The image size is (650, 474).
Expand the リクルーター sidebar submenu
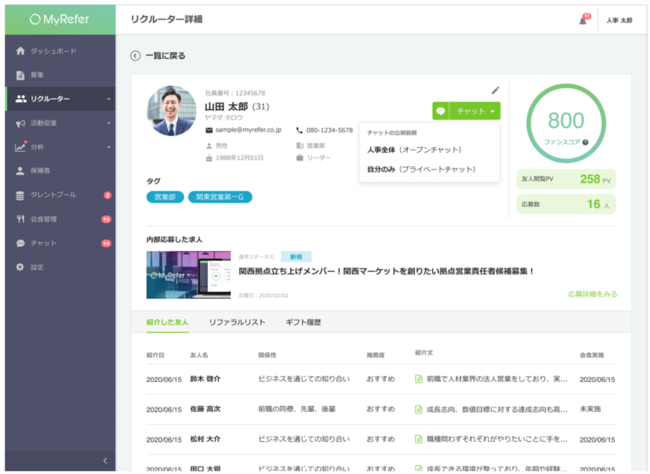(109, 99)
